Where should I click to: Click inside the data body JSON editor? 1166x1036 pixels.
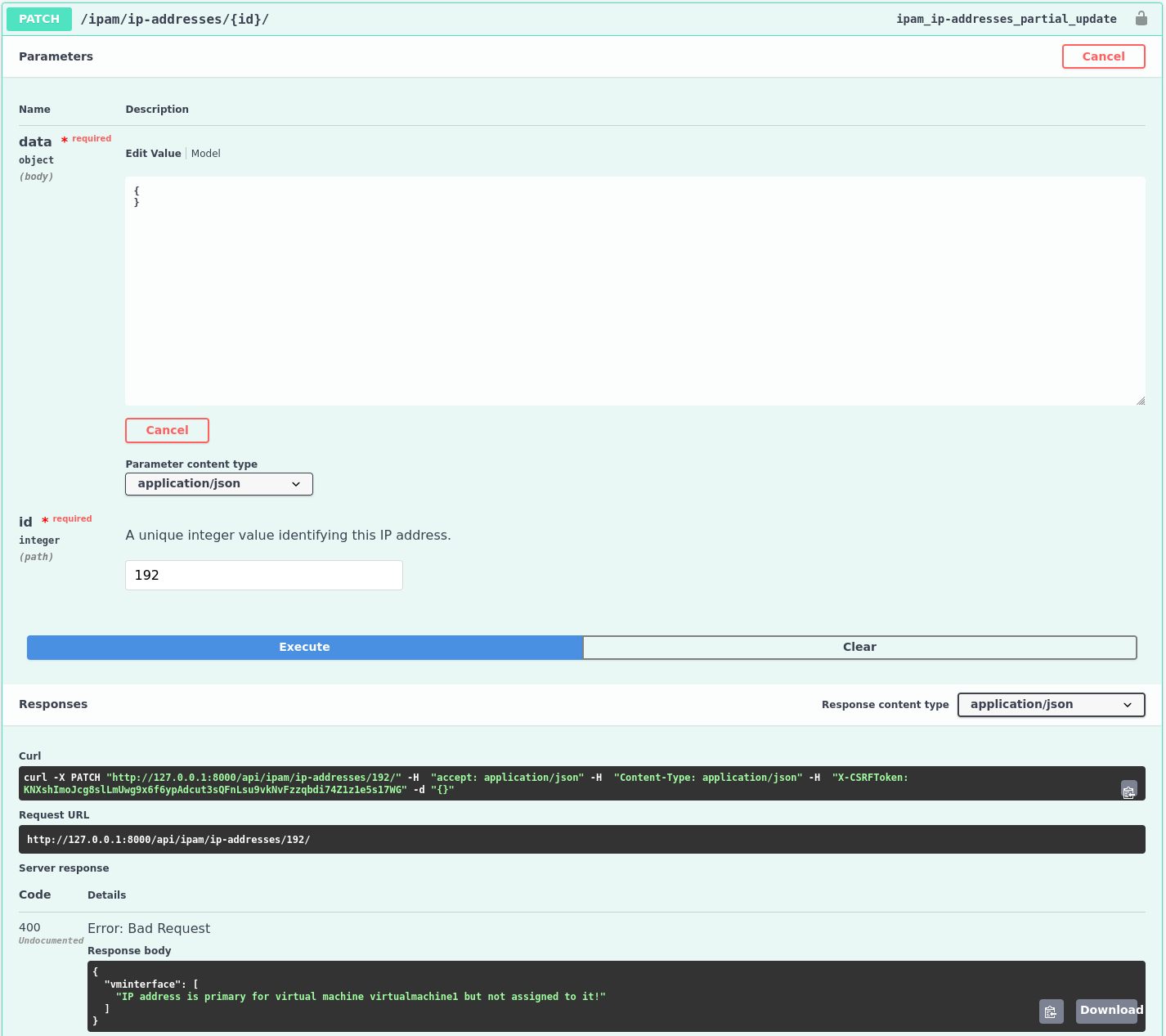(x=636, y=290)
